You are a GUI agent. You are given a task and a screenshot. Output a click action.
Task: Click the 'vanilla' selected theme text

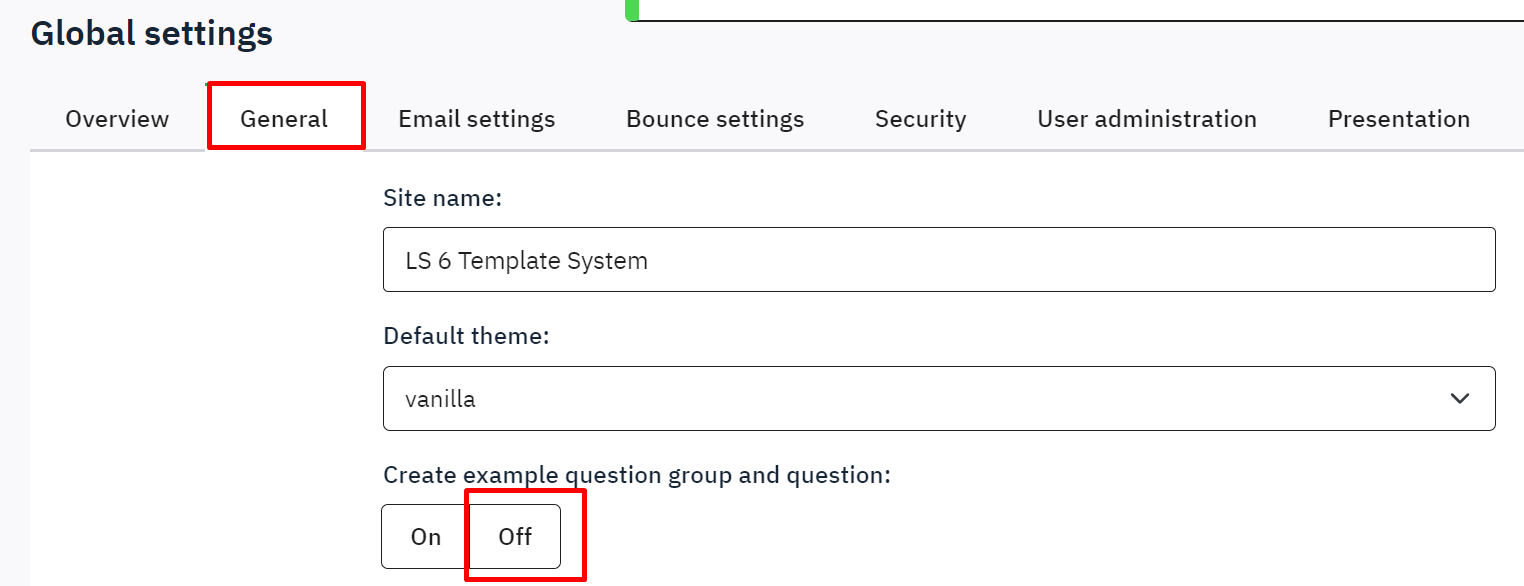[x=440, y=399]
